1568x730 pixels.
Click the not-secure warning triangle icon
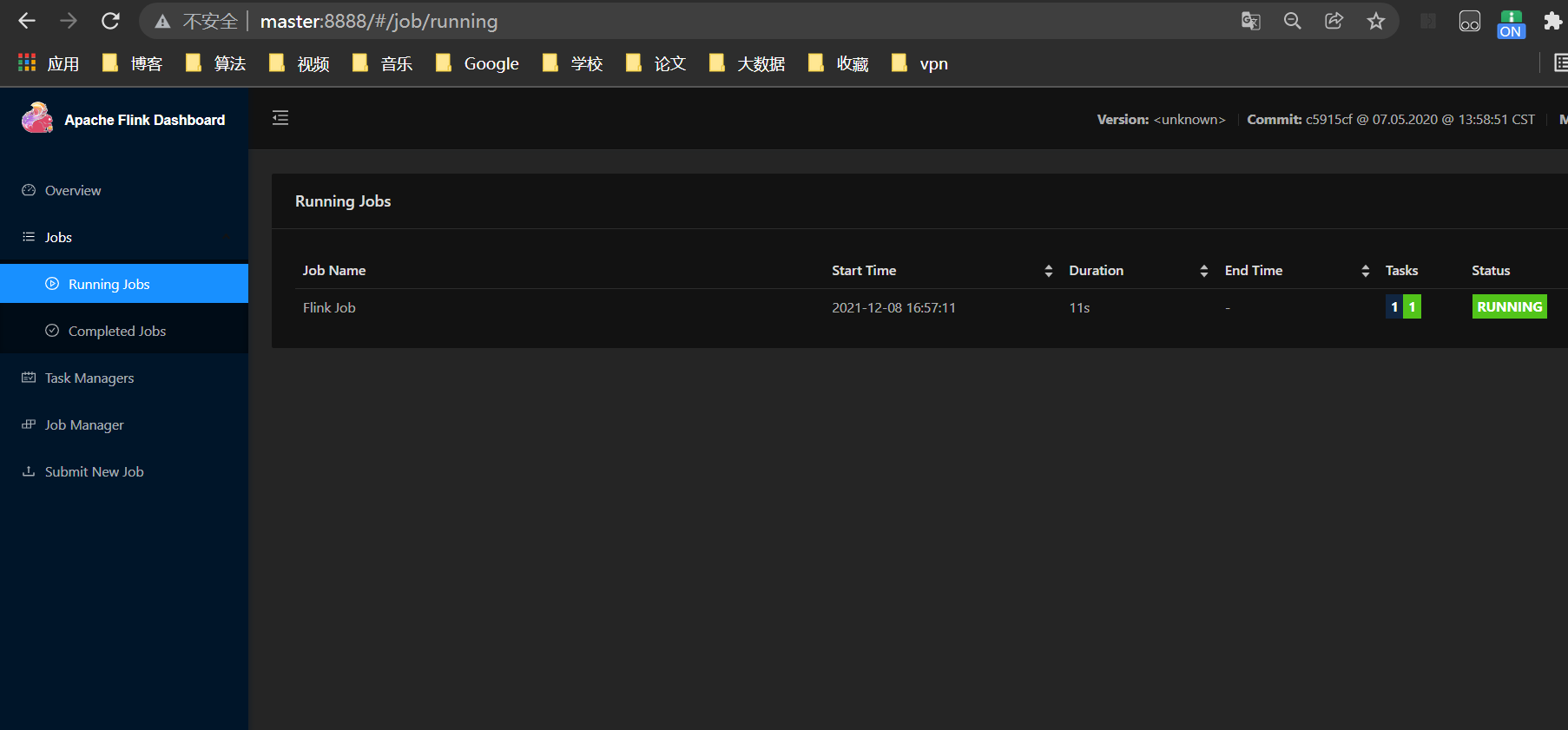(x=162, y=22)
